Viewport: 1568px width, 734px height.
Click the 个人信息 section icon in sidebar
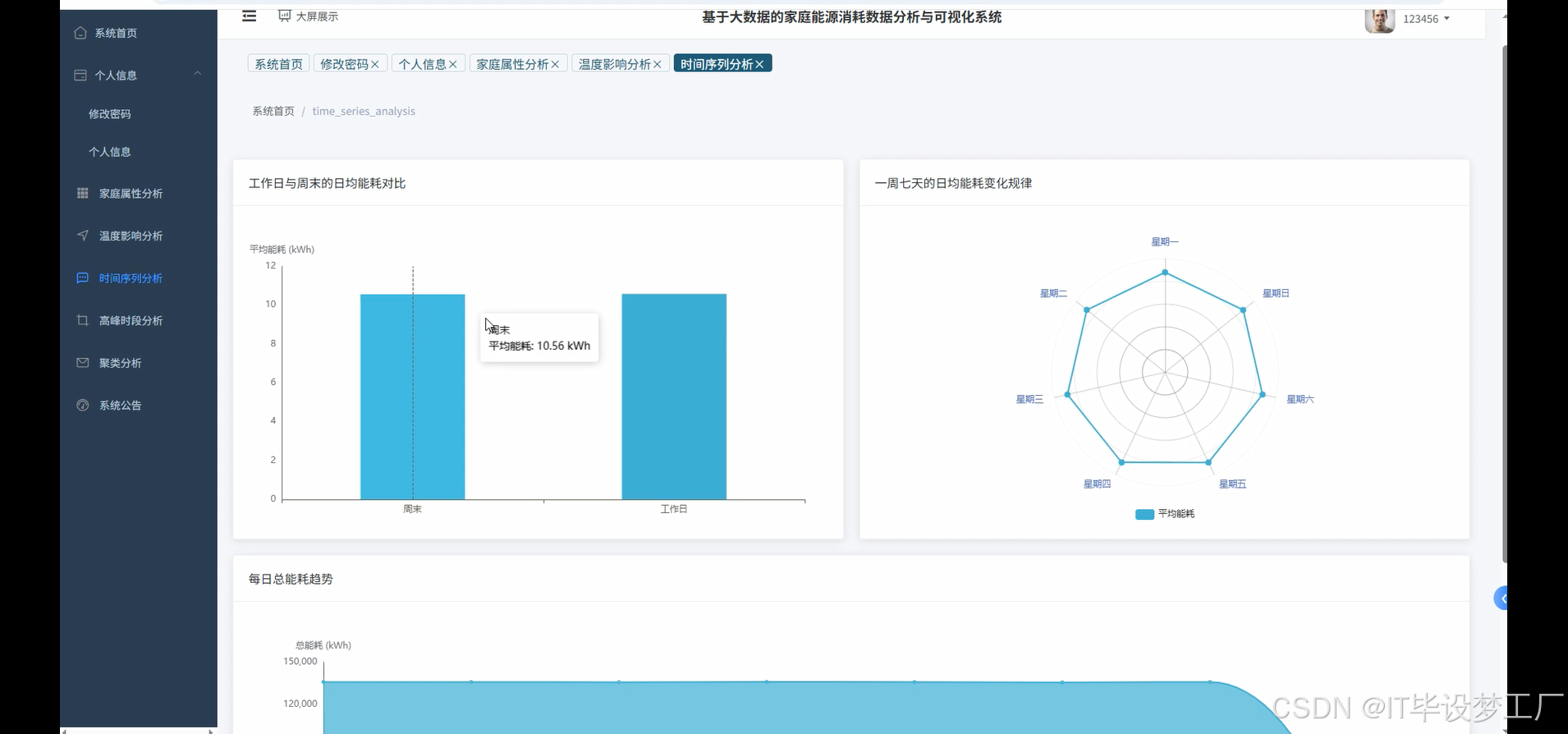[80, 75]
